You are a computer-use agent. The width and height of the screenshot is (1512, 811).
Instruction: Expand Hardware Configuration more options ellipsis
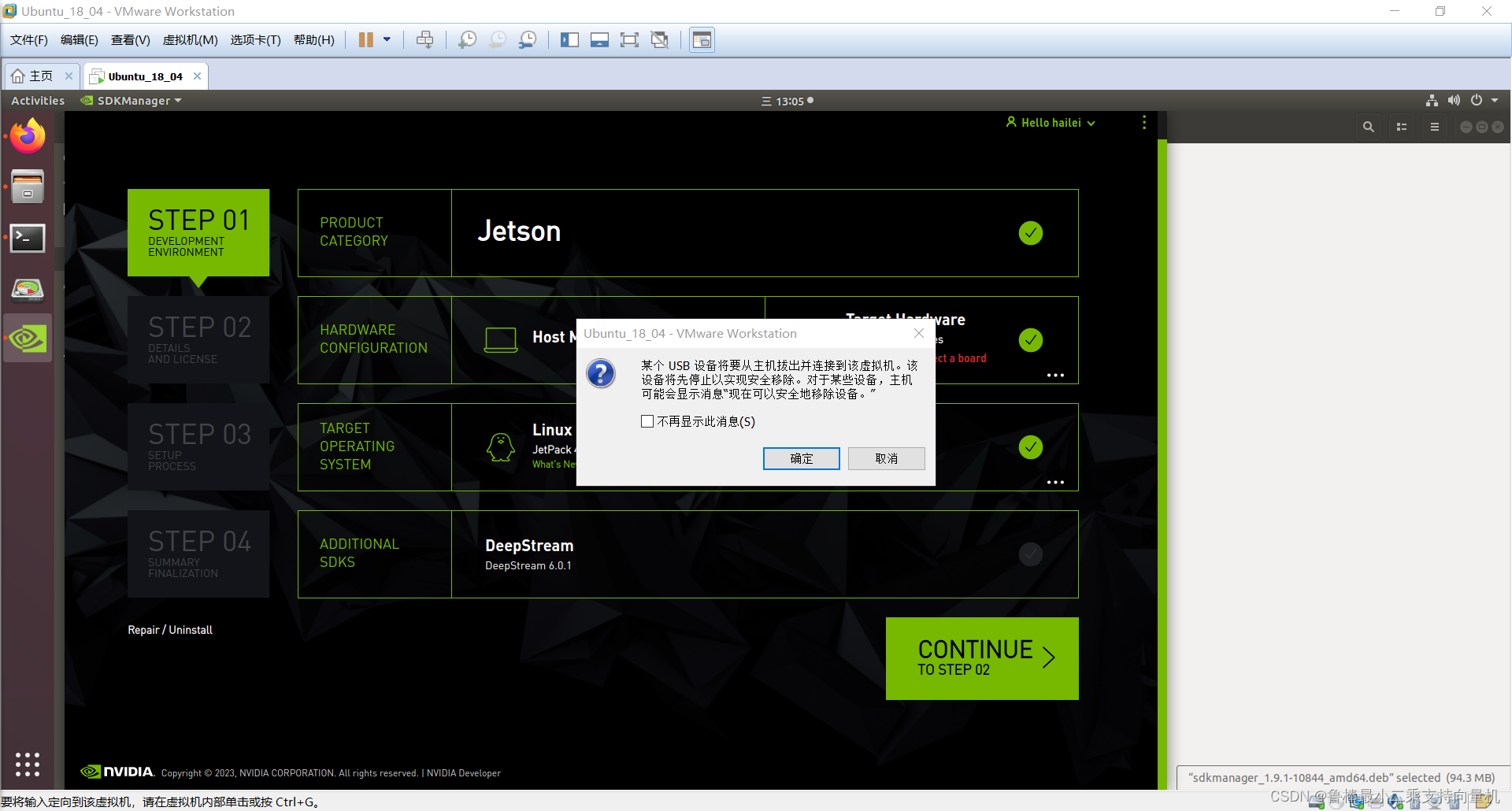point(1055,376)
